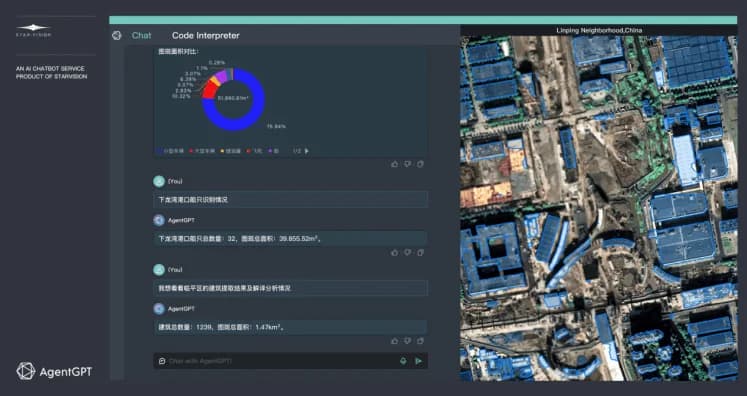
Task: Click the Star Vision logo at top left
Action: pyautogui.click(x=33, y=30)
